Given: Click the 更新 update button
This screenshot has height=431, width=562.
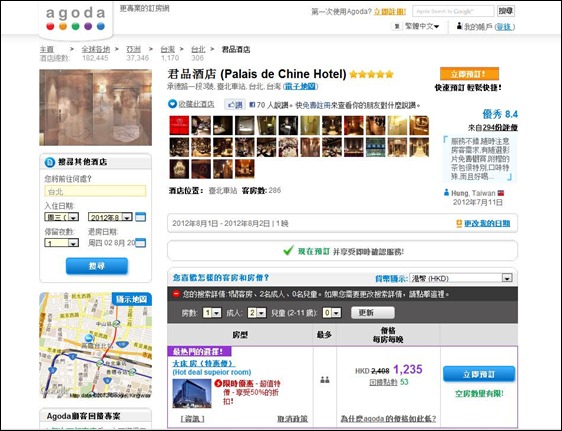Looking at the screenshot, I should (373, 313).
